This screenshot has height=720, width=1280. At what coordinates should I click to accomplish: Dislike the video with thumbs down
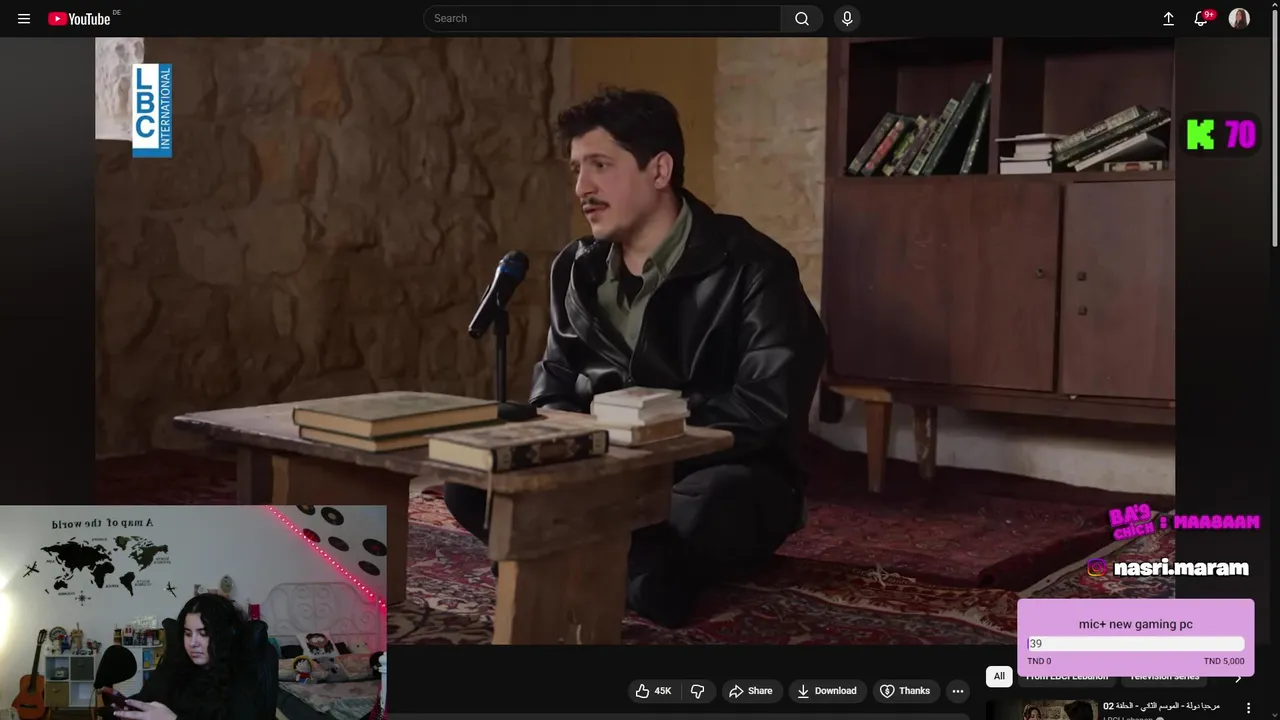697,691
